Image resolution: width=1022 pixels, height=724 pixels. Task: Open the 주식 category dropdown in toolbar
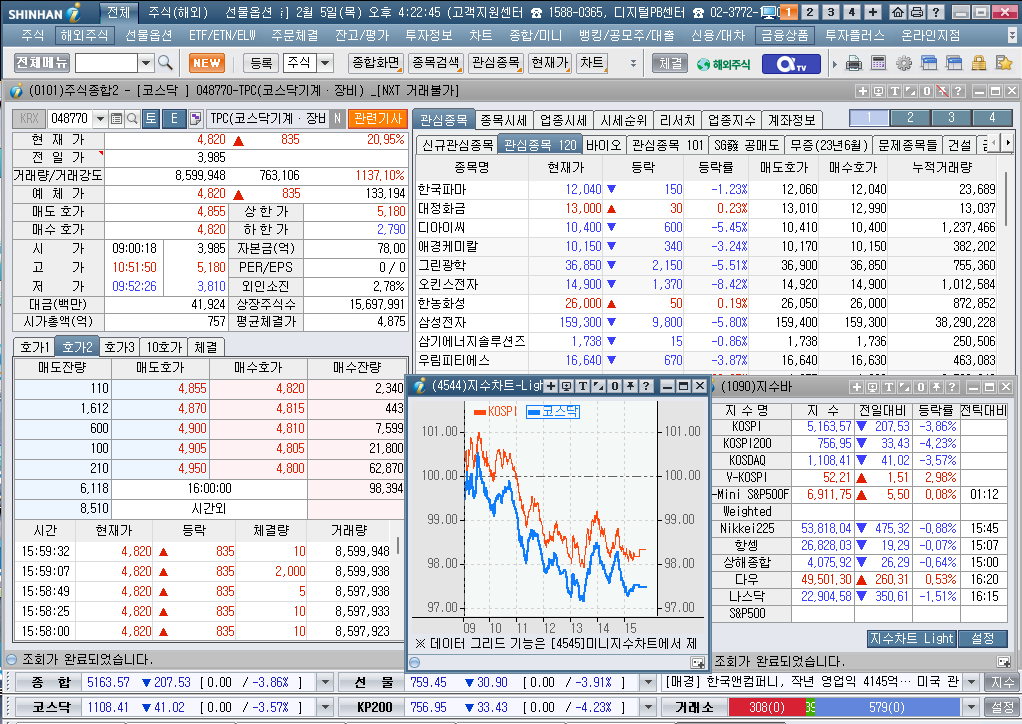[x=325, y=63]
